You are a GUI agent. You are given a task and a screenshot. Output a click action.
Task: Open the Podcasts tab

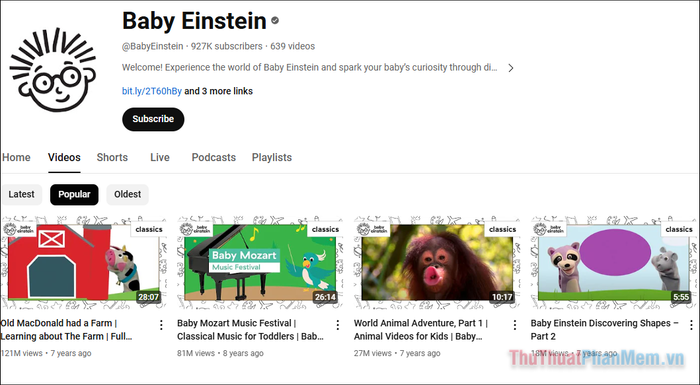[x=214, y=158]
